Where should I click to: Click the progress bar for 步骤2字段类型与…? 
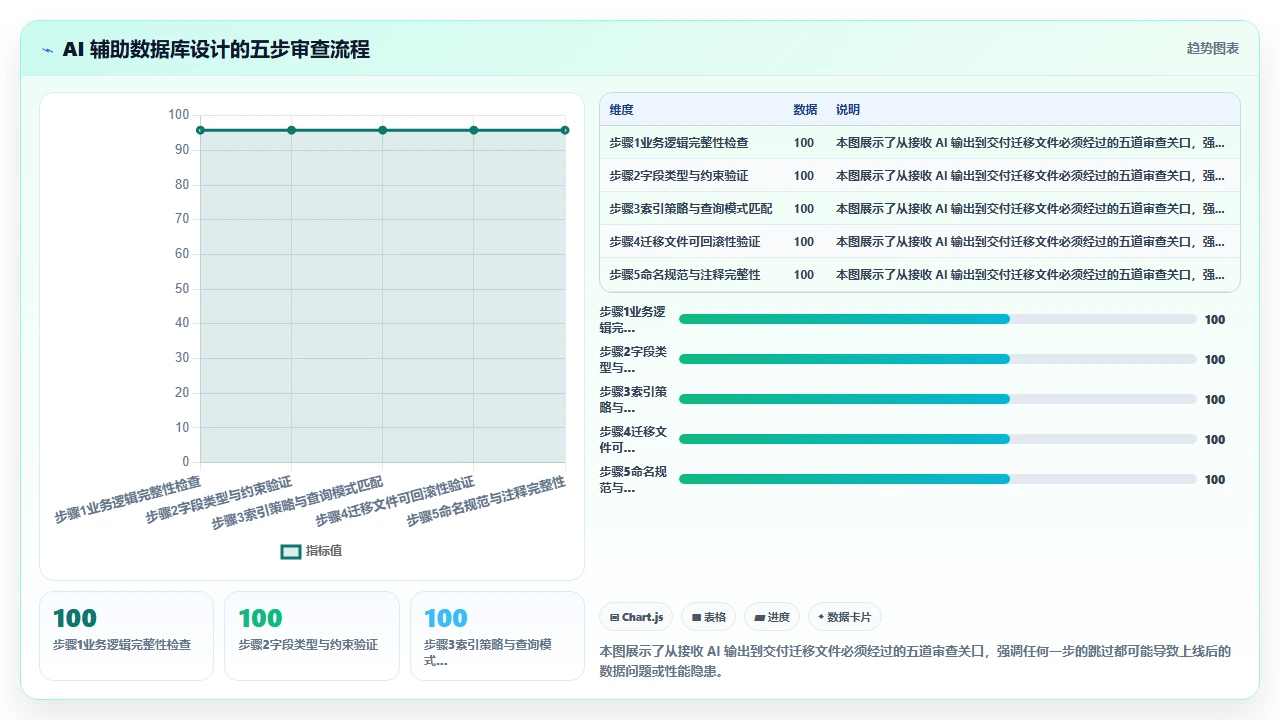coord(938,359)
